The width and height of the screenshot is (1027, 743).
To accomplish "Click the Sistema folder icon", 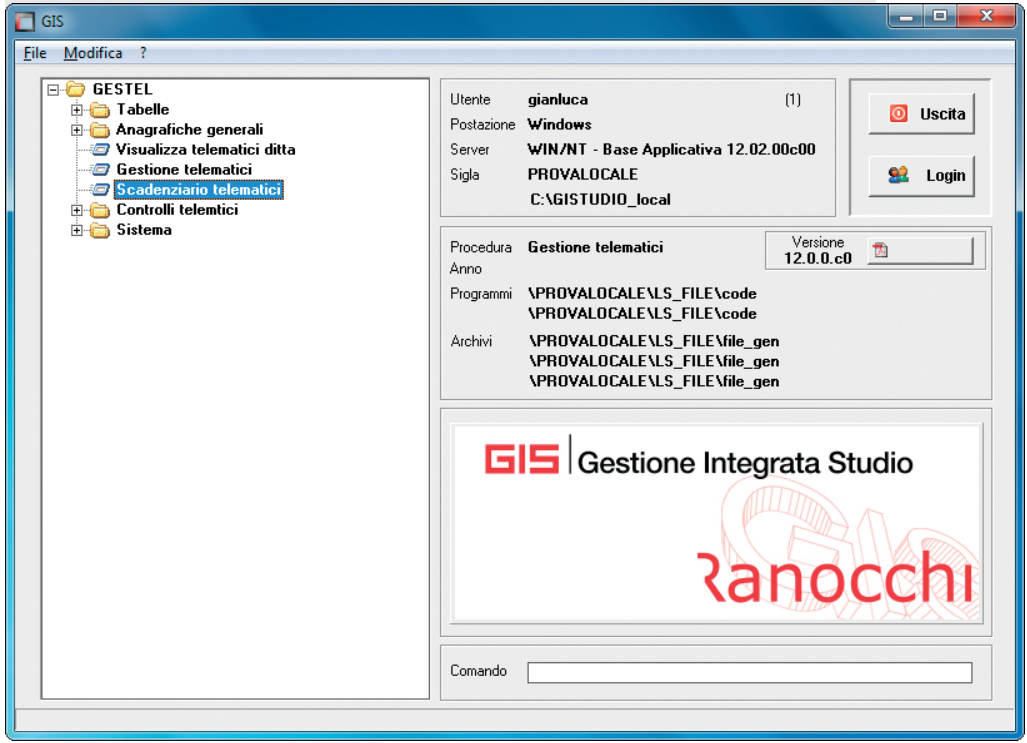I will [x=100, y=231].
